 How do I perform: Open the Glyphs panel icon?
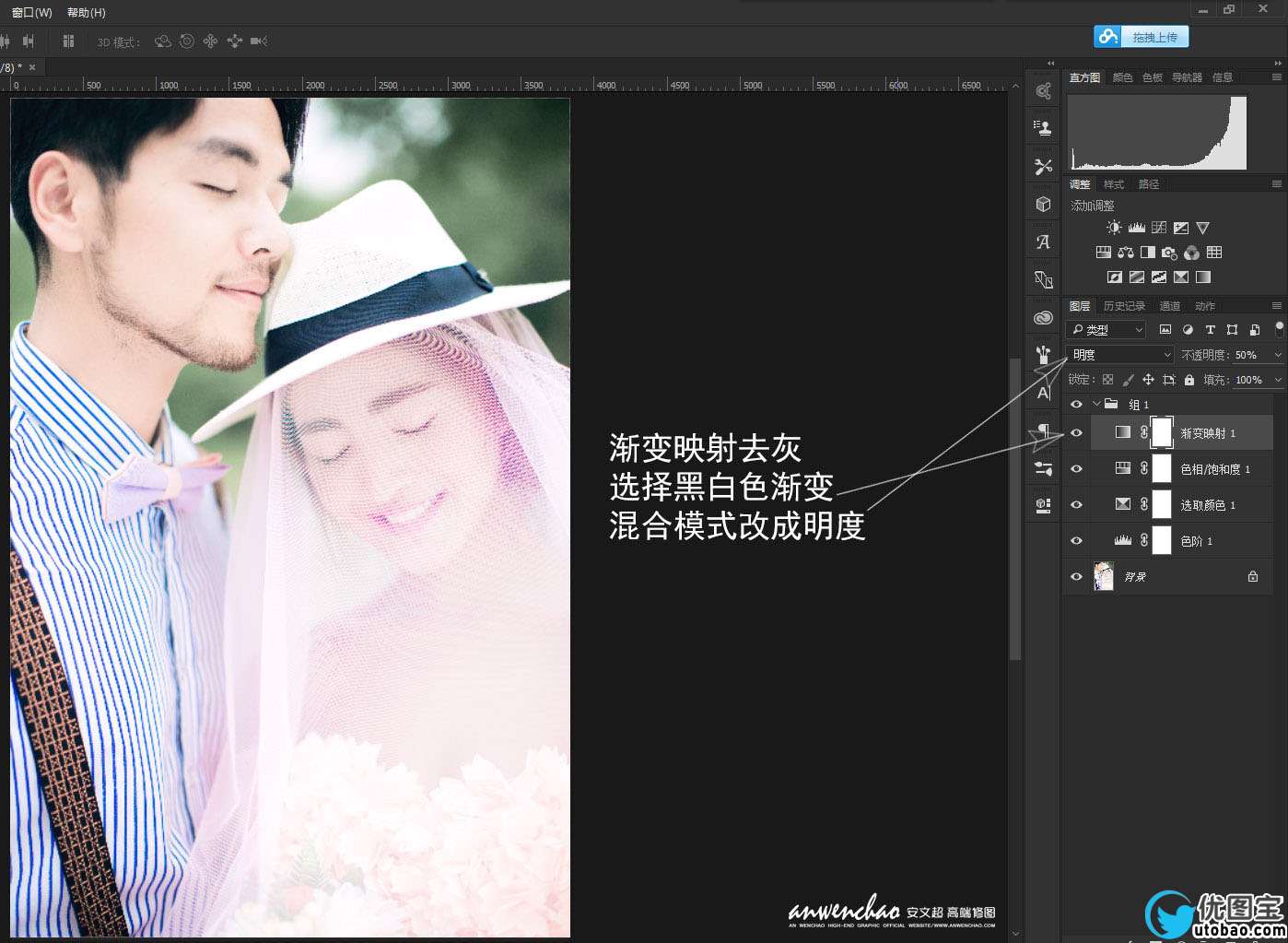1043,242
